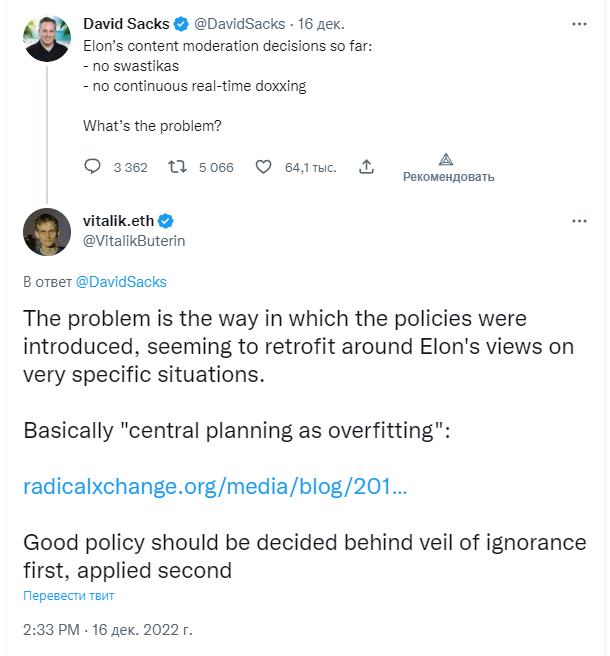Click the David Sacks display name
The image size is (610, 656).
[126, 24]
